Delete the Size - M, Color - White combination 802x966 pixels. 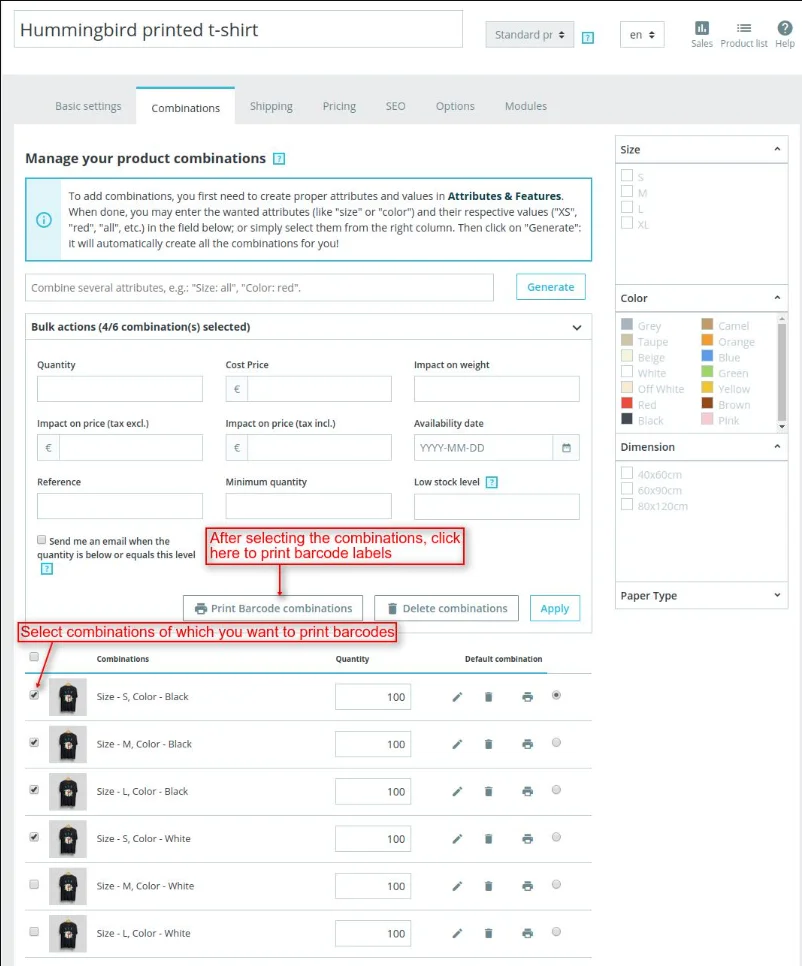488,886
